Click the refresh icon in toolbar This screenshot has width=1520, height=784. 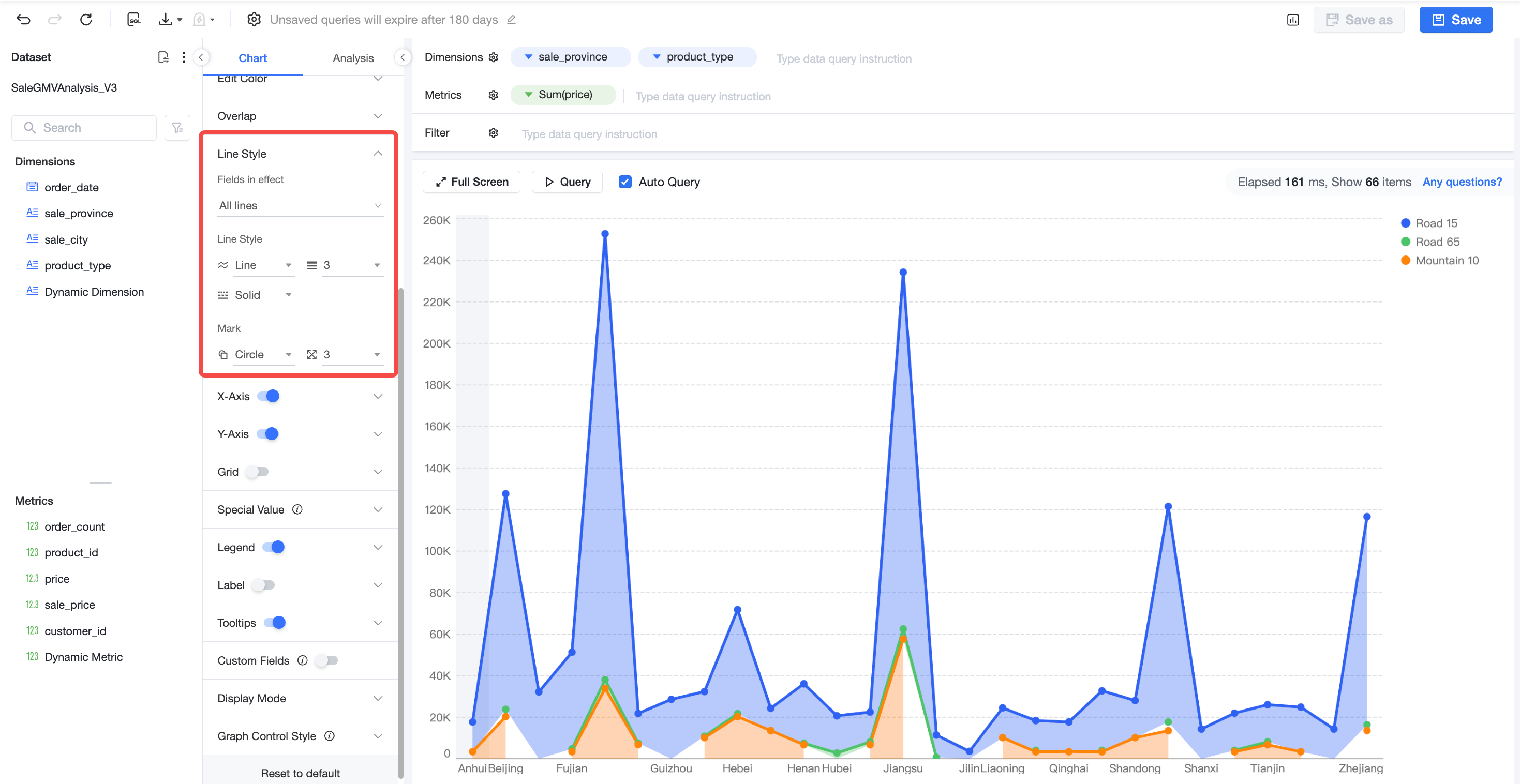point(86,20)
